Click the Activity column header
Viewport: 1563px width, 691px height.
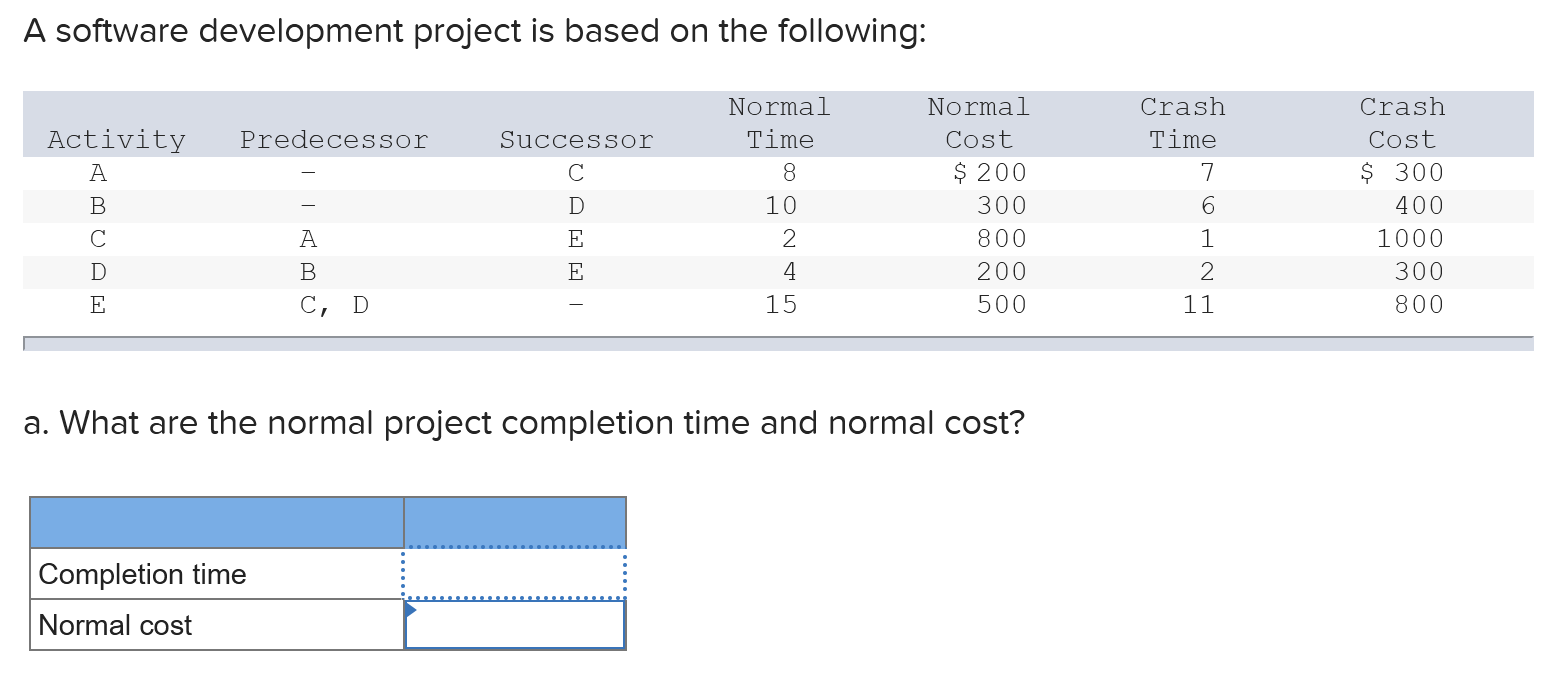116,139
